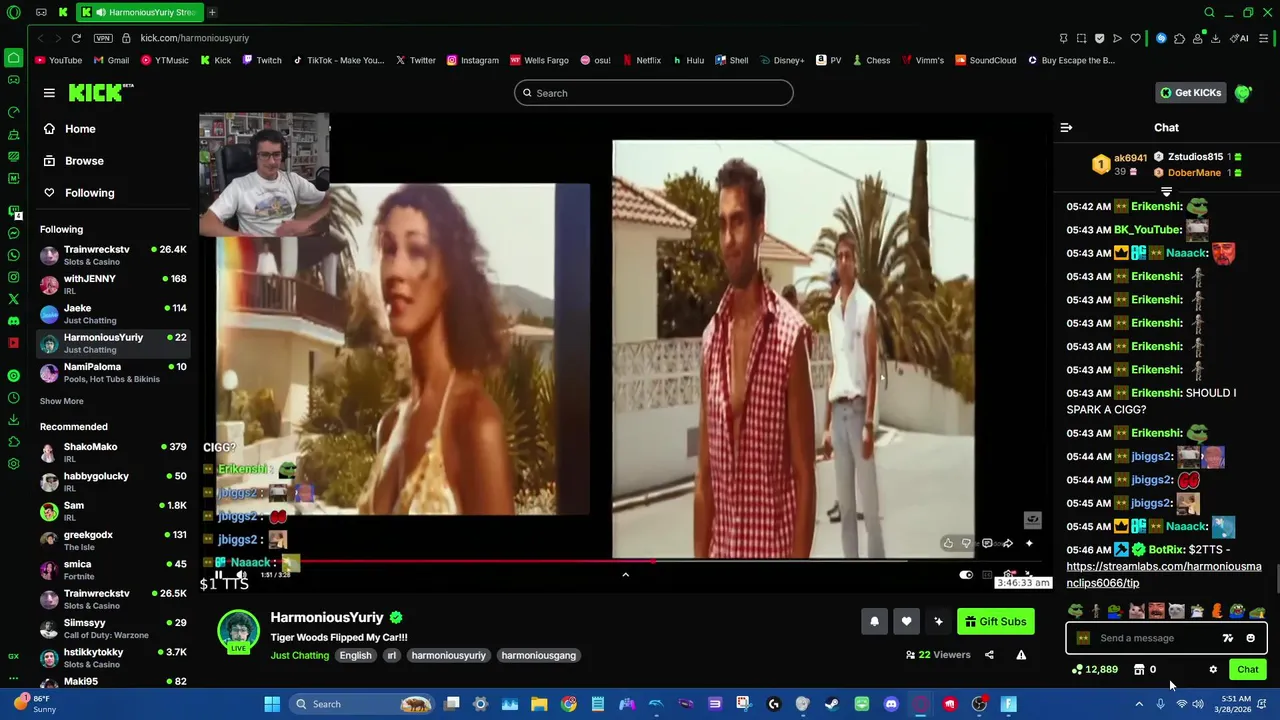Click the harmoniousgang tag
The image size is (1280, 720).
538,655
